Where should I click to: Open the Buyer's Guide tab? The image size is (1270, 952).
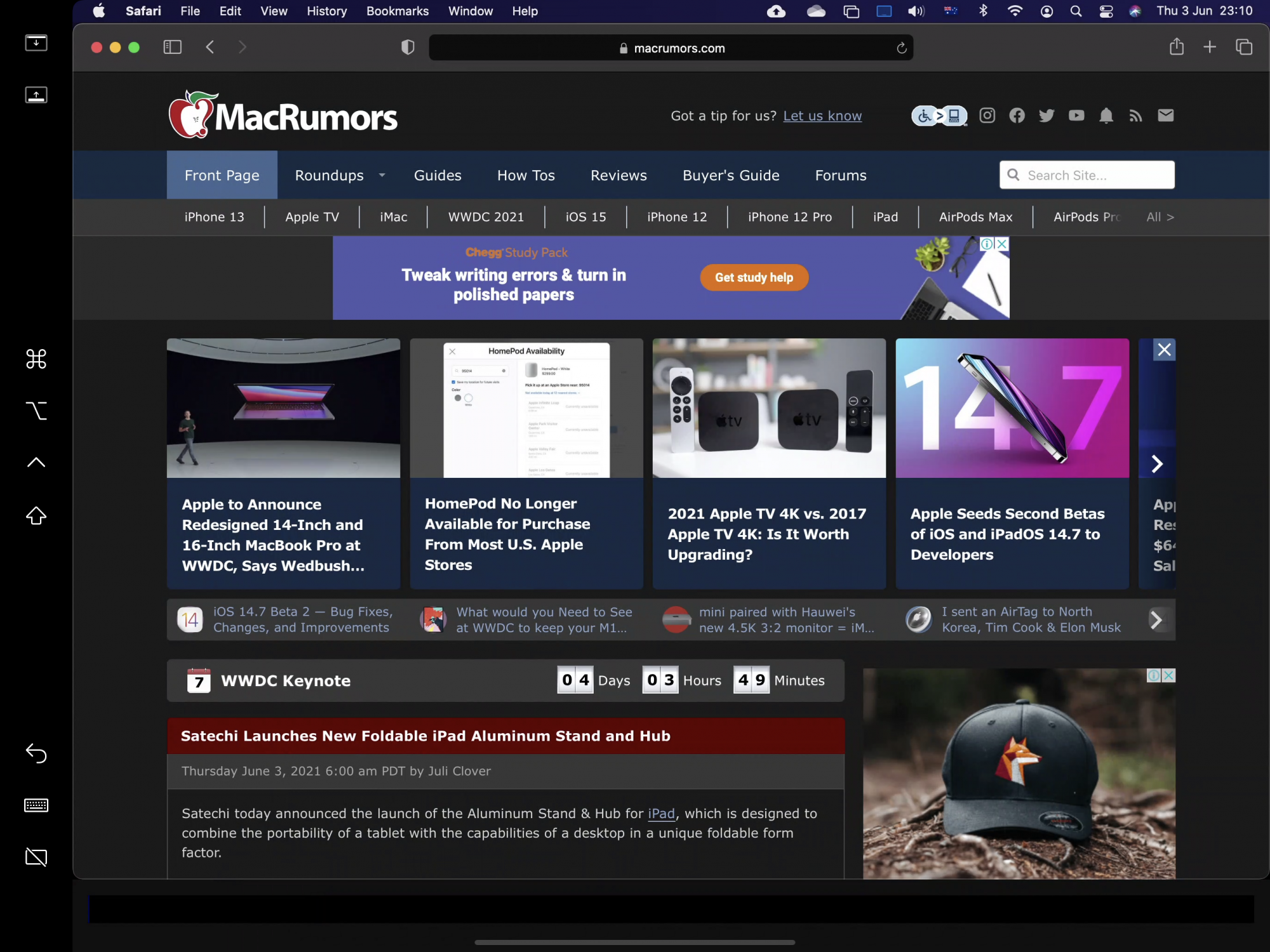click(x=731, y=175)
